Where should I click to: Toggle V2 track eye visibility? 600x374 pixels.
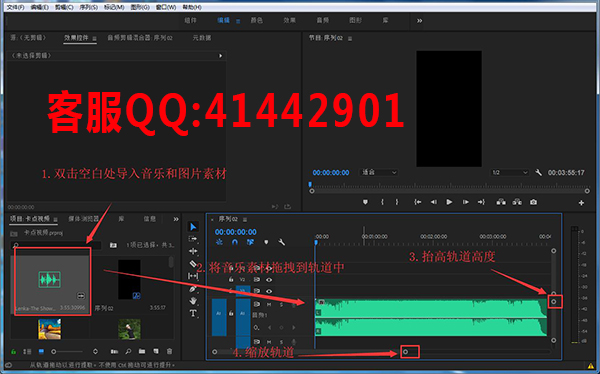[269, 280]
